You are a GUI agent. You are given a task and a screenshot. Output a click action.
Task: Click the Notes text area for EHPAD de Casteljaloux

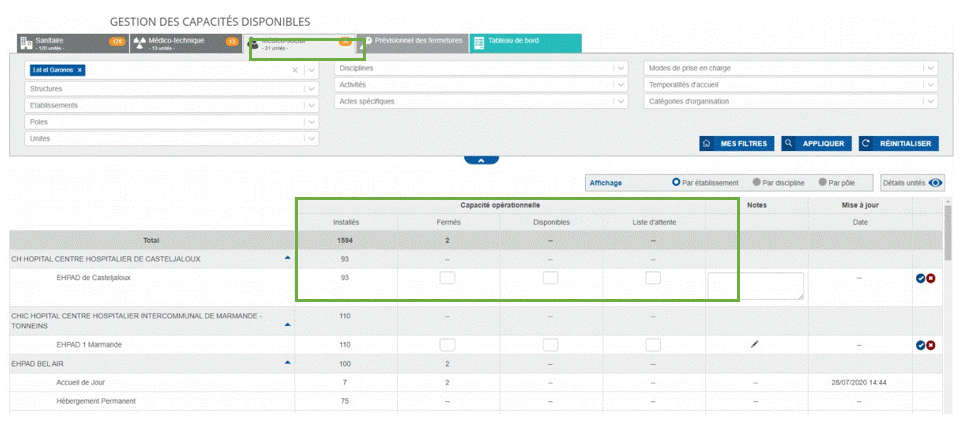755,286
